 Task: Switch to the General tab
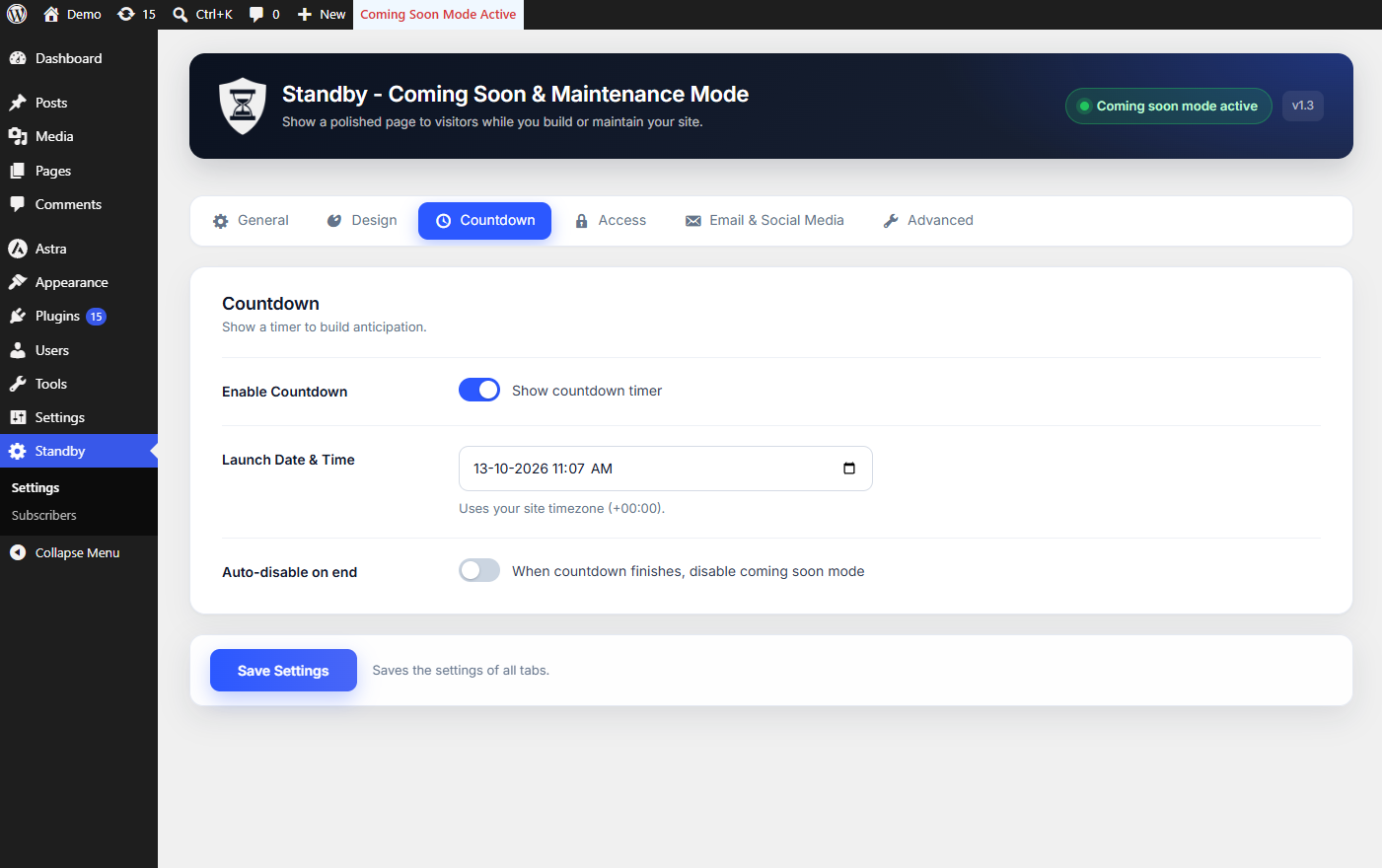tap(252, 221)
